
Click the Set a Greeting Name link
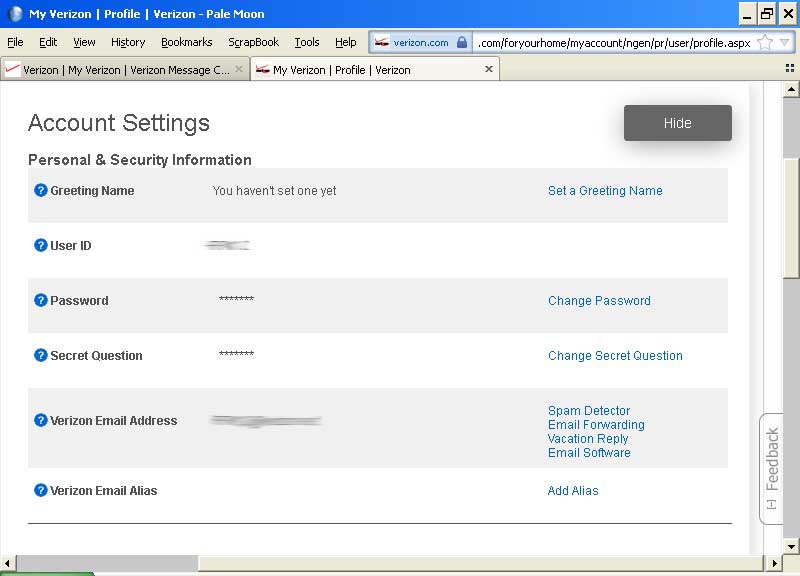pyautogui.click(x=605, y=191)
